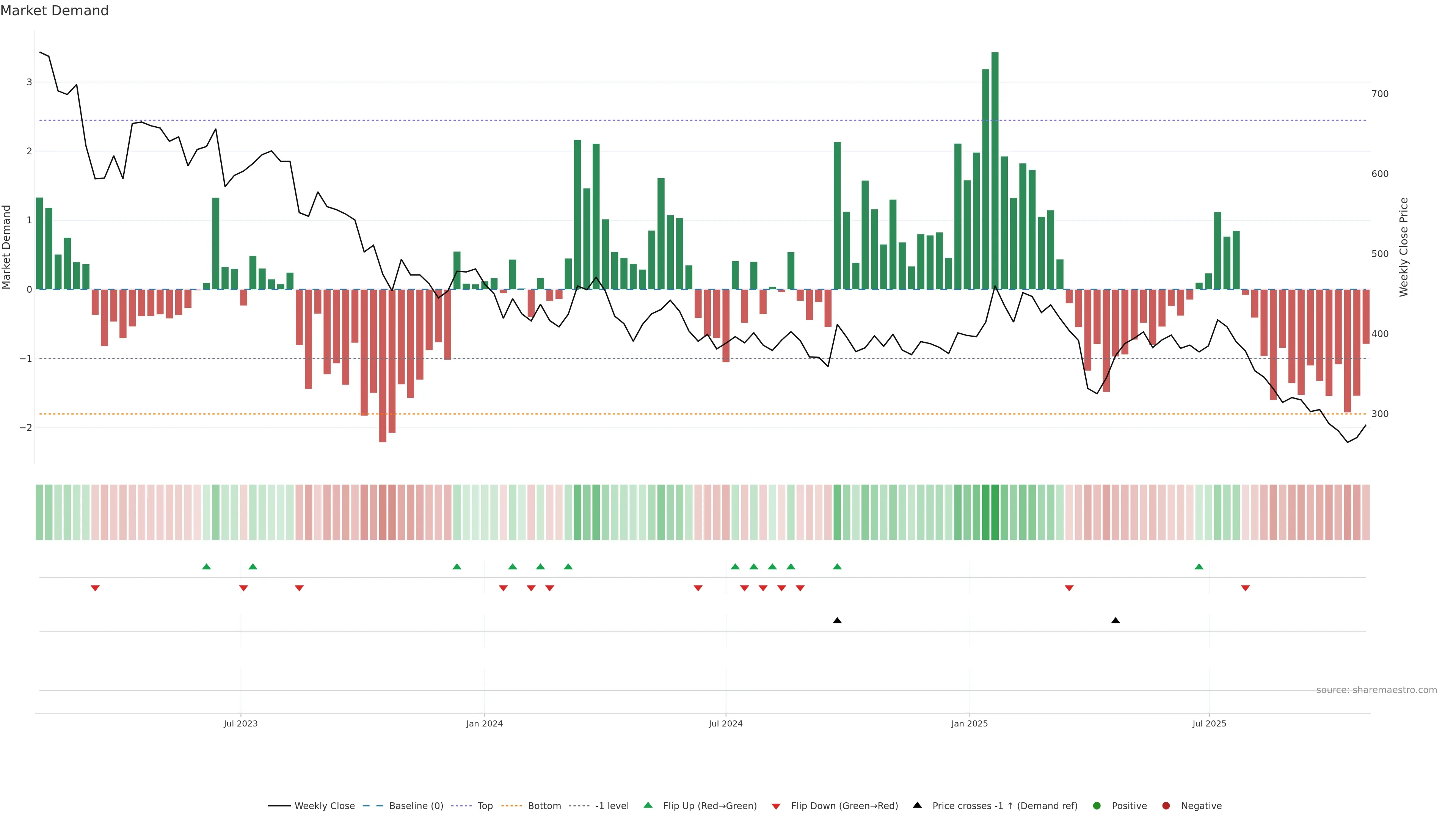Click the tallest green demand bar
The width and height of the screenshot is (1456, 819).
(995, 169)
